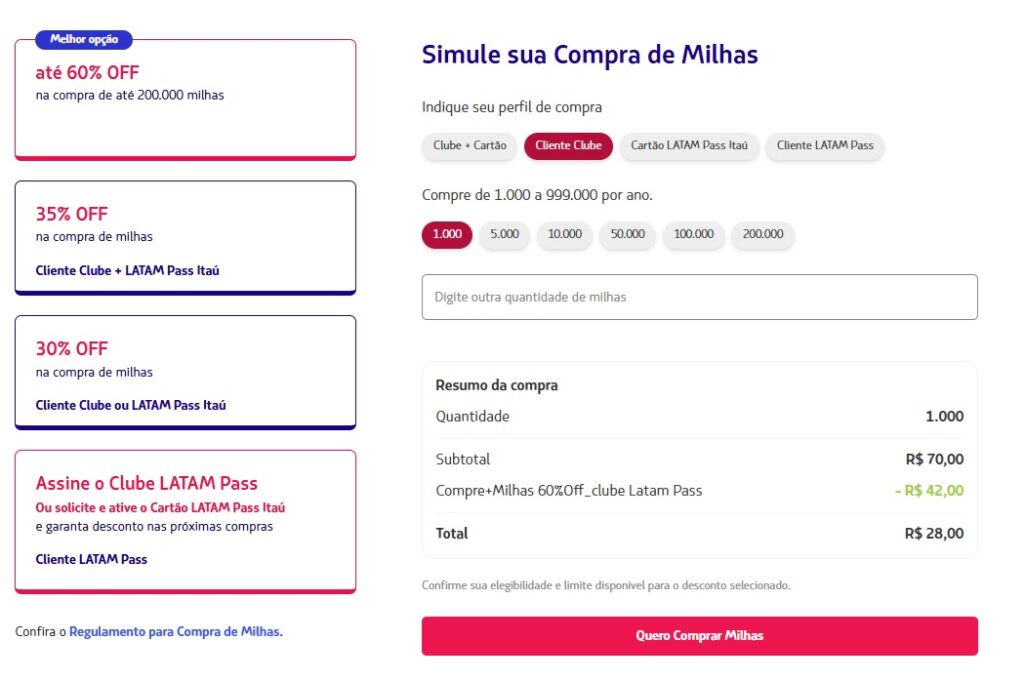This screenshot has width=1024, height=681.
Task: Click the Assine o Clube LATAM Pass card
Action: (185, 520)
